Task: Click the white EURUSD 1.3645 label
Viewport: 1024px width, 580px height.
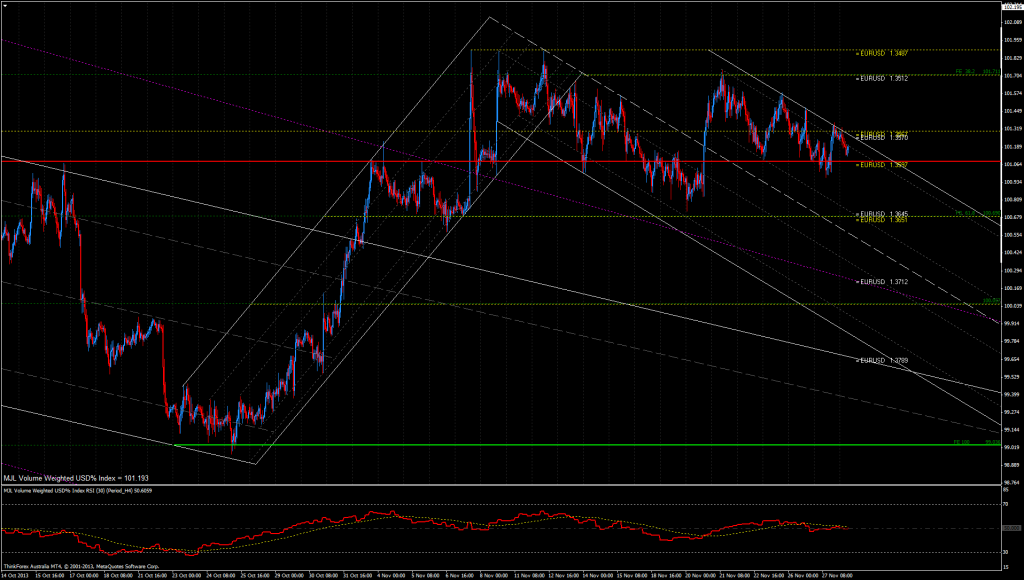Action: 882,214
